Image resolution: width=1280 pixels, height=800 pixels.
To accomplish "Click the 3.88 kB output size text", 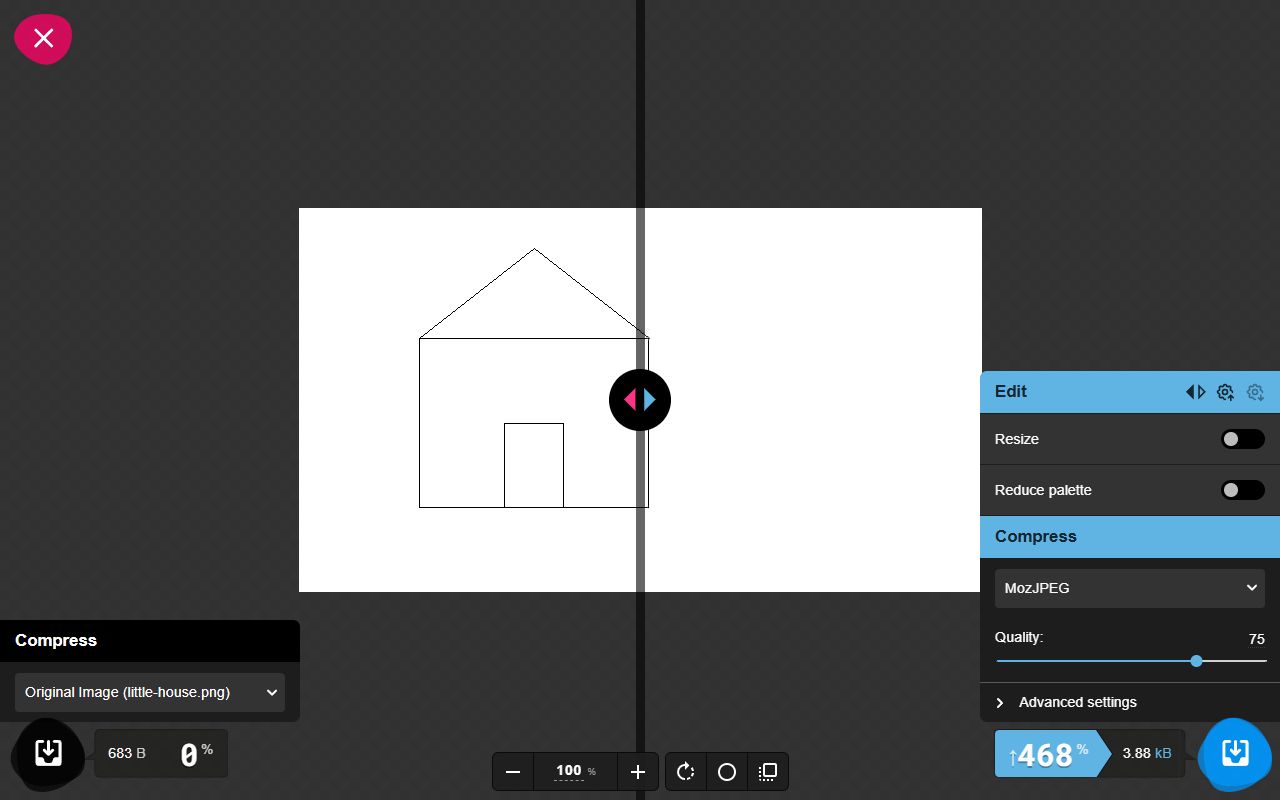I will coord(1147,753).
